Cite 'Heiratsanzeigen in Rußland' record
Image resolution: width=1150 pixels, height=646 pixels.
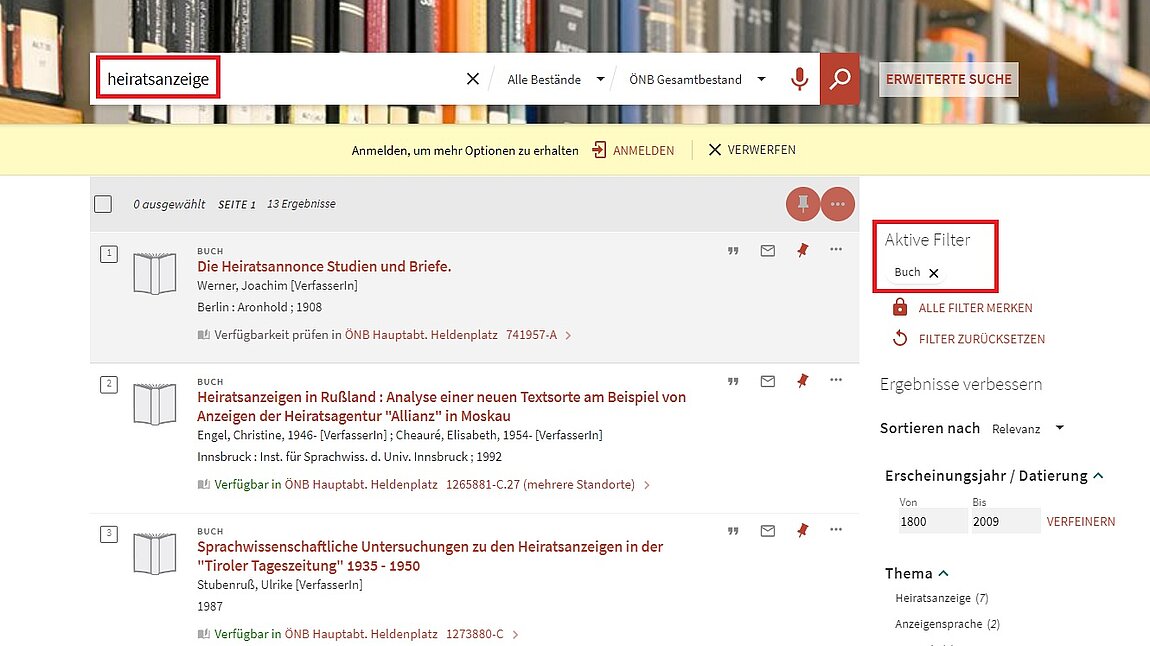[x=733, y=381]
